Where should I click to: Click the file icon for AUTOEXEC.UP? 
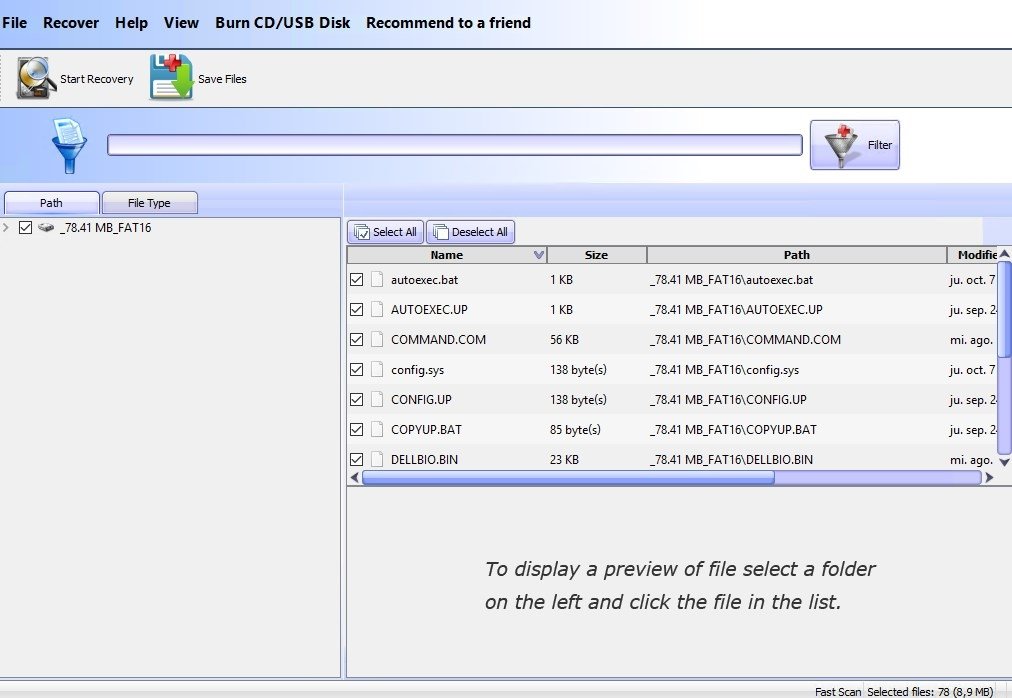pos(377,309)
